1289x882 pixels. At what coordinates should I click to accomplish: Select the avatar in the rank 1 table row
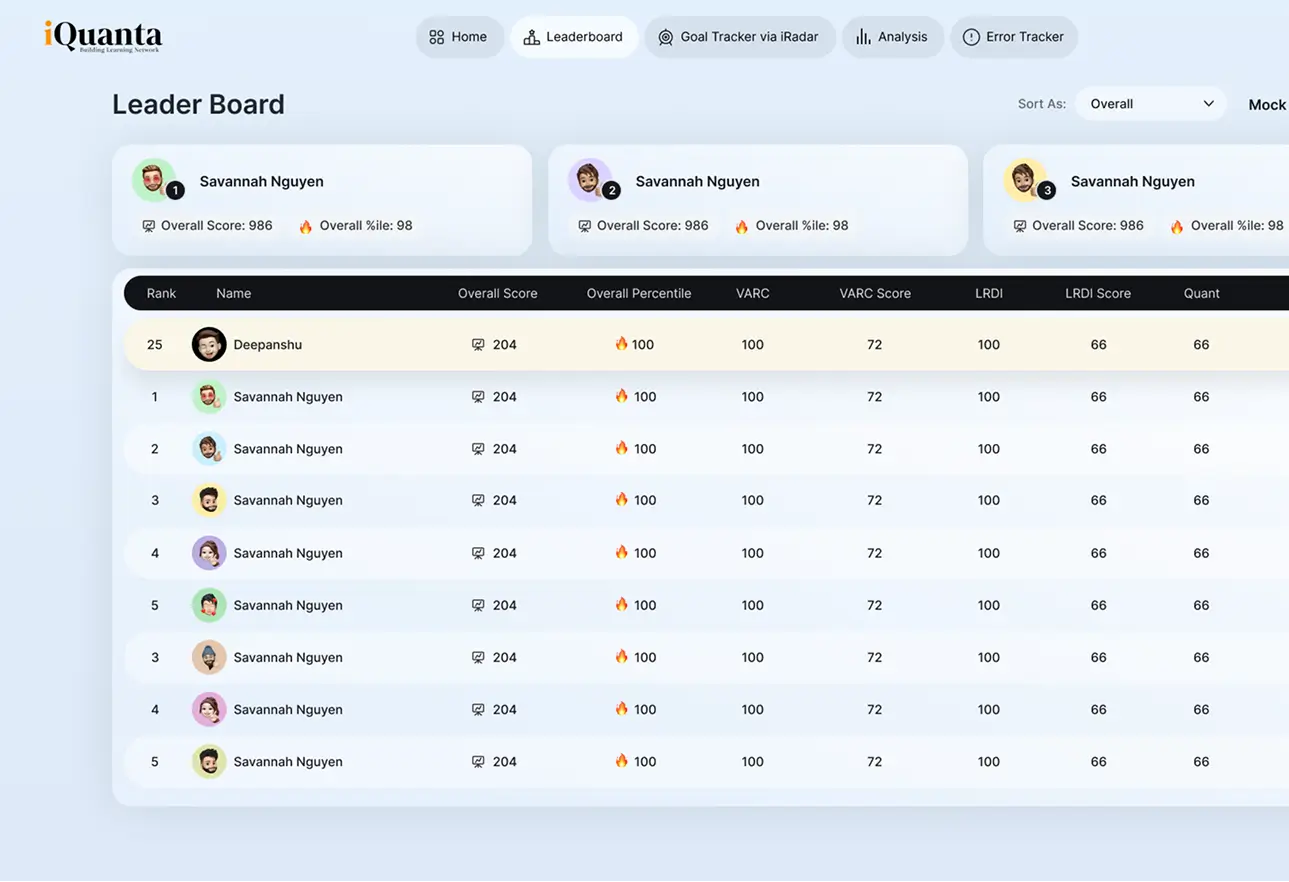pyautogui.click(x=209, y=397)
